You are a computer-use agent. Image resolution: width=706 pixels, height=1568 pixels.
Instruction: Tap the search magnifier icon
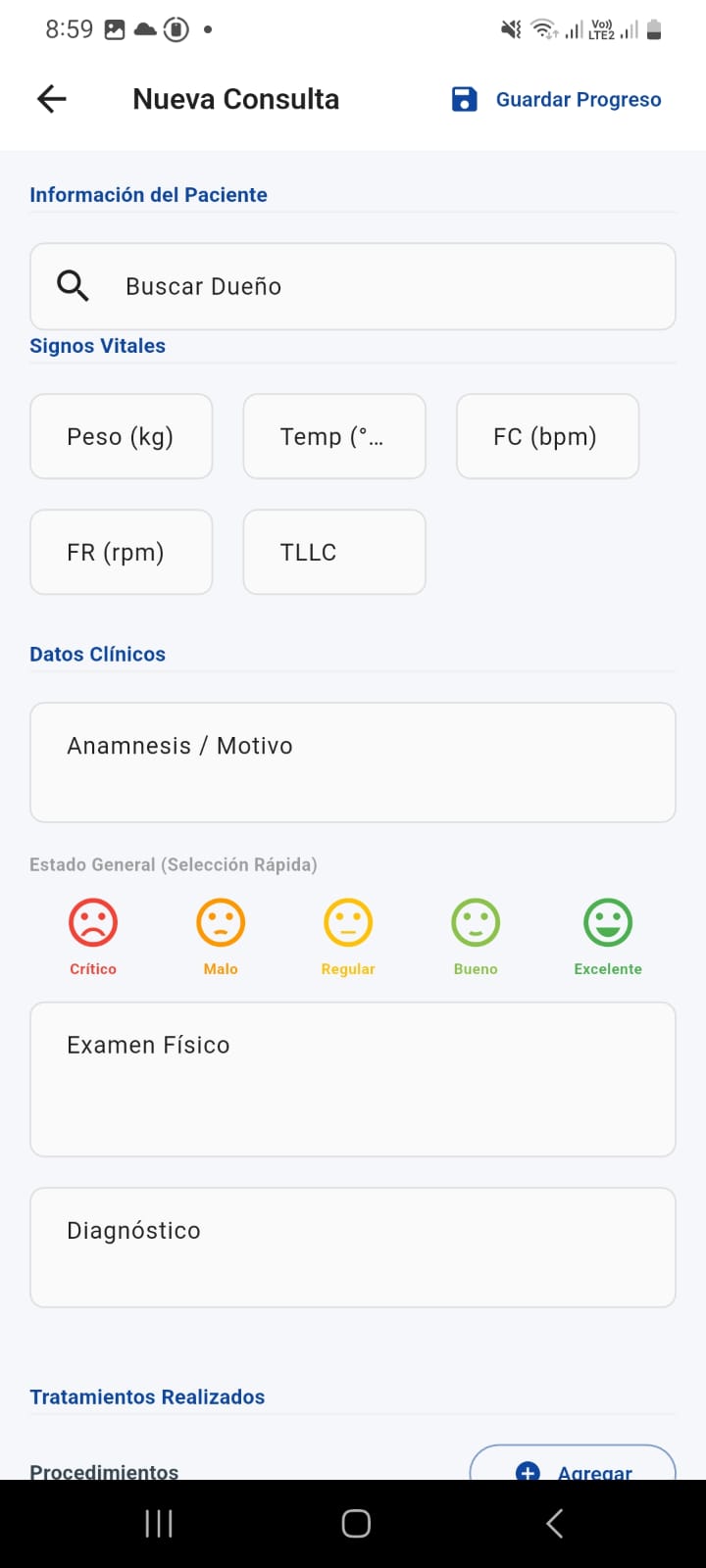pos(73,286)
